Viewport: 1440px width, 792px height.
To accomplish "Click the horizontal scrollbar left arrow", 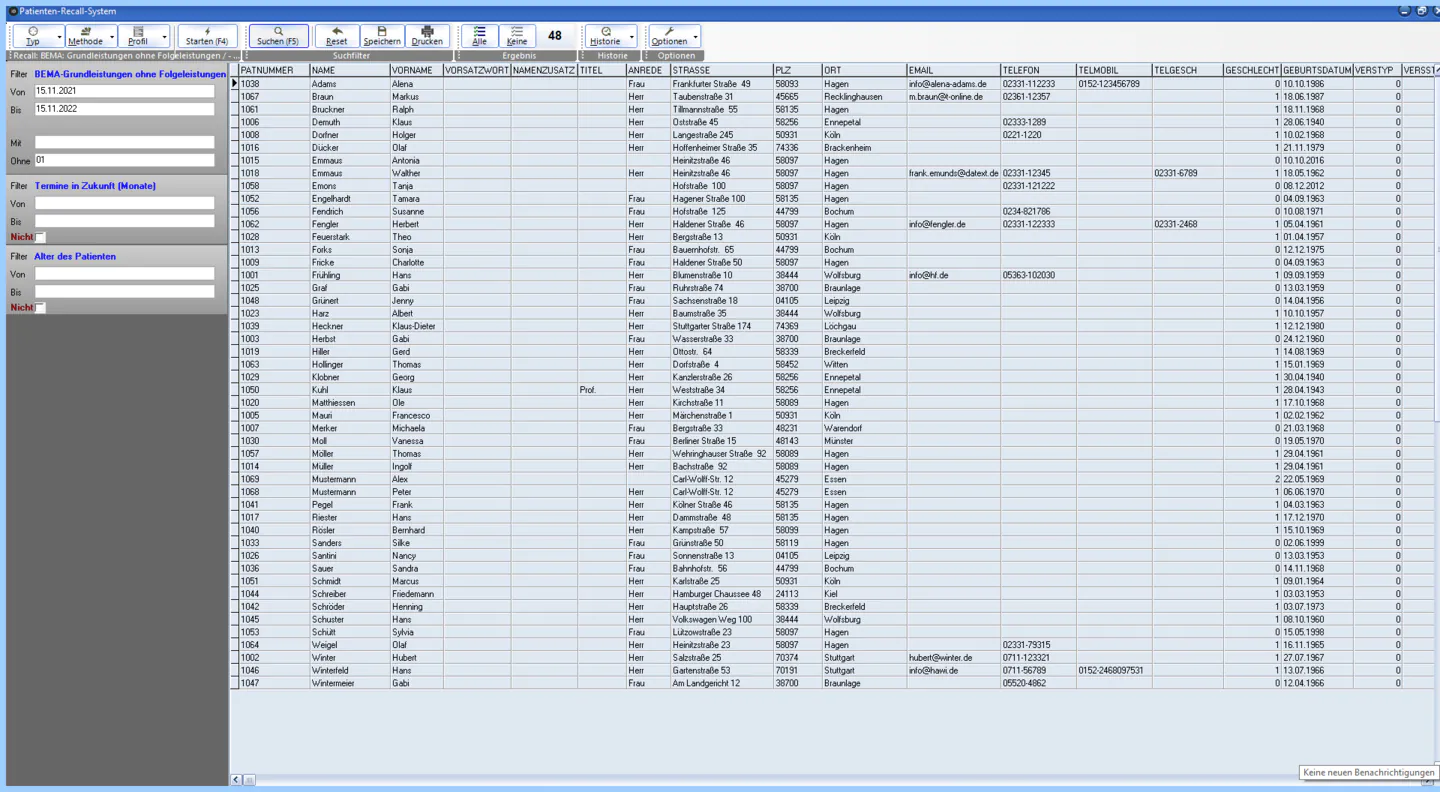I will point(237,780).
